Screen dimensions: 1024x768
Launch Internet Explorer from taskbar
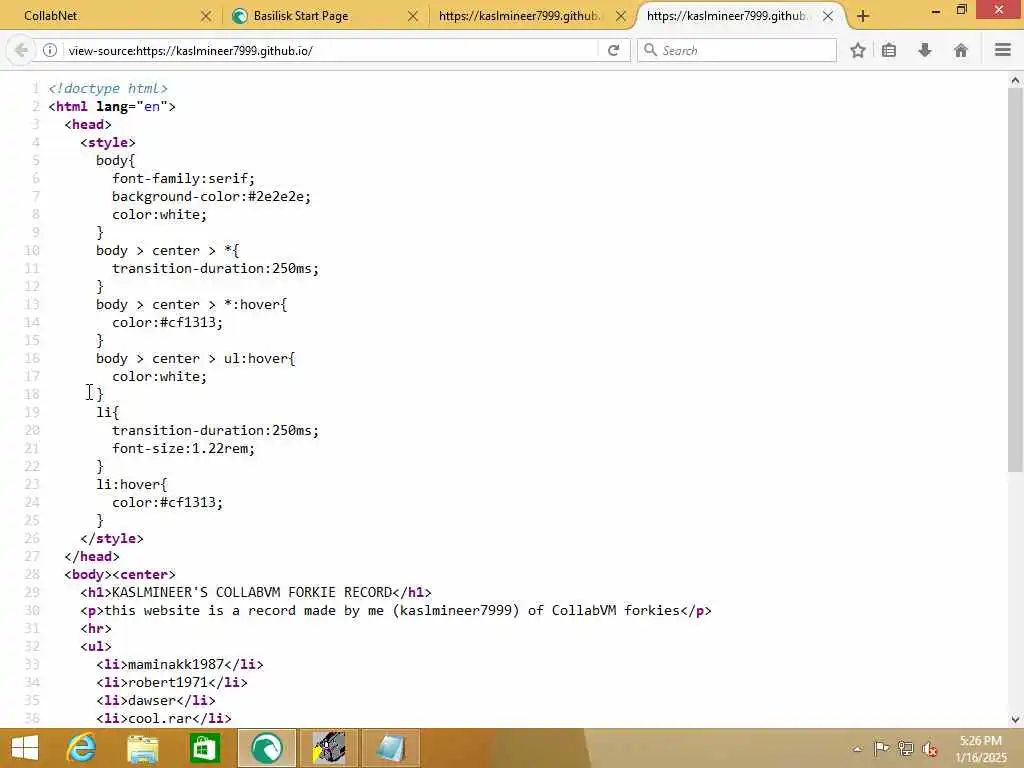[x=81, y=748]
